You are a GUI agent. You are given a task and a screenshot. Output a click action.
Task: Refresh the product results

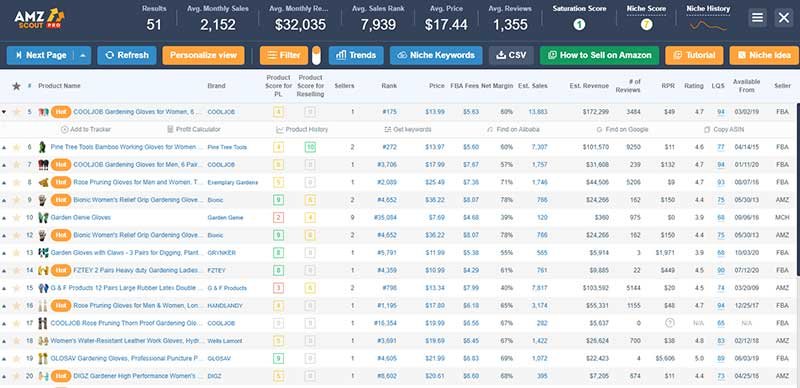pyautogui.click(x=127, y=55)
